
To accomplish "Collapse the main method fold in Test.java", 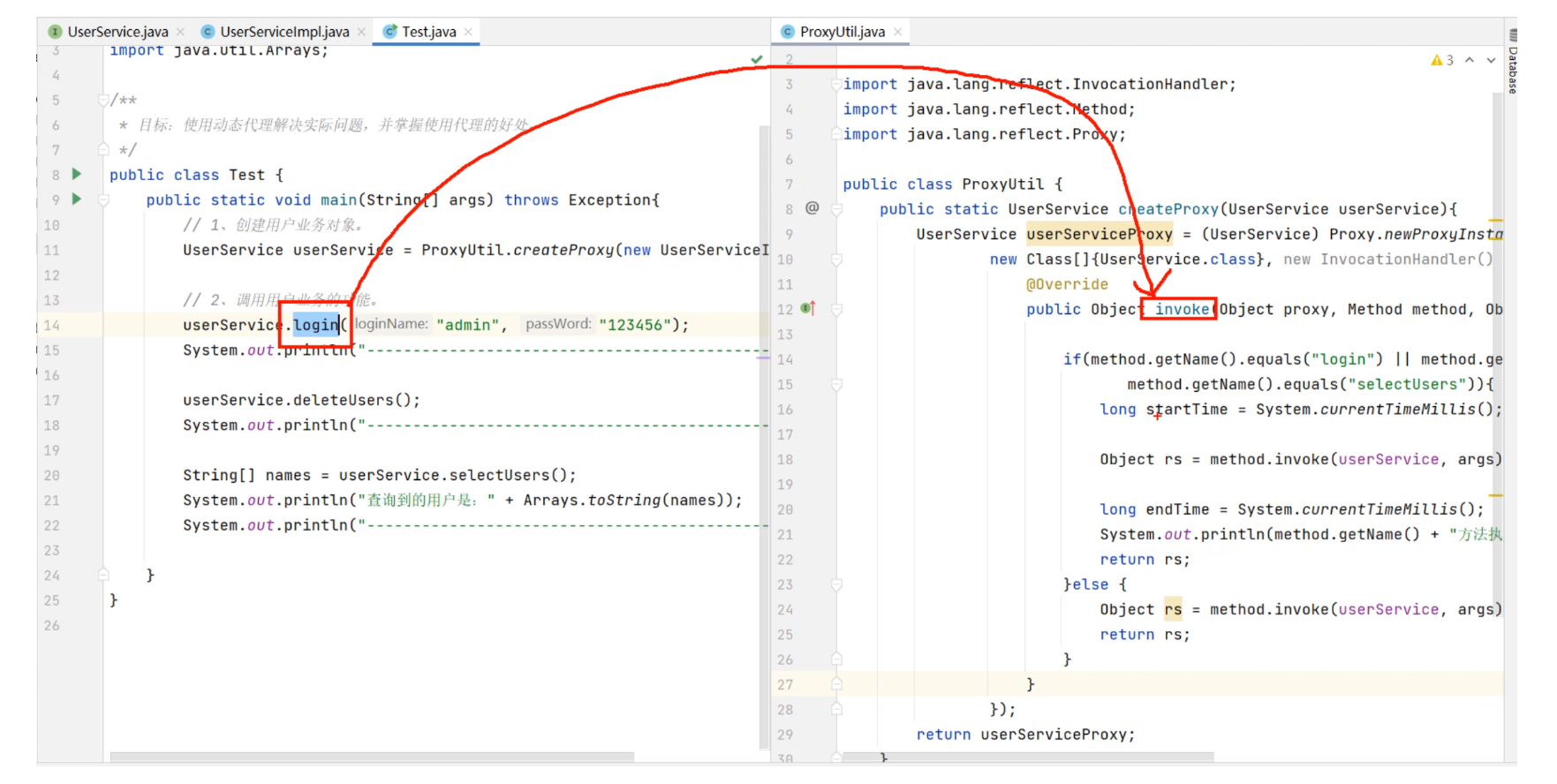I will (103, 200).
